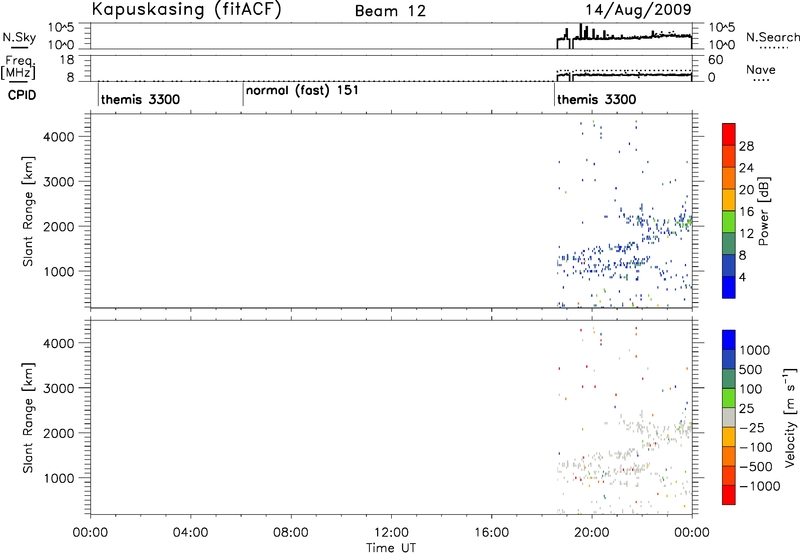Click the '08:00' time tick label
This screenshot has height=554, width=800.
(291, 533)
